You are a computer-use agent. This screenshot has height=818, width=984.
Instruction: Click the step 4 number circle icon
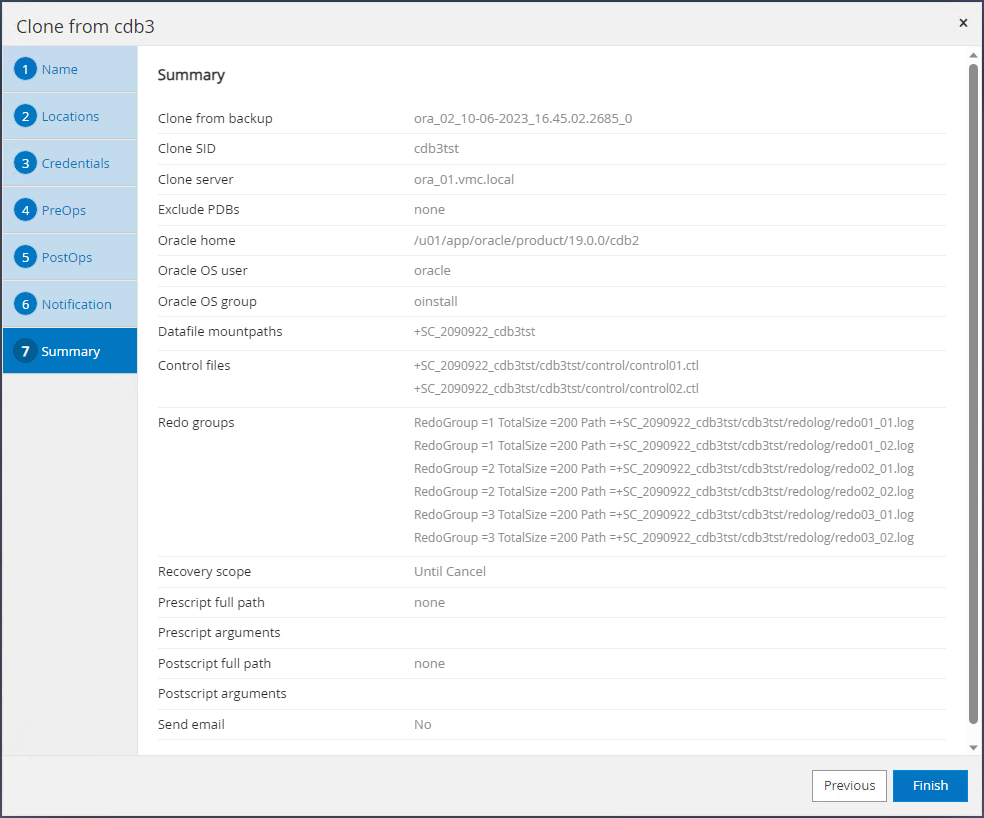tap(26, 211)
